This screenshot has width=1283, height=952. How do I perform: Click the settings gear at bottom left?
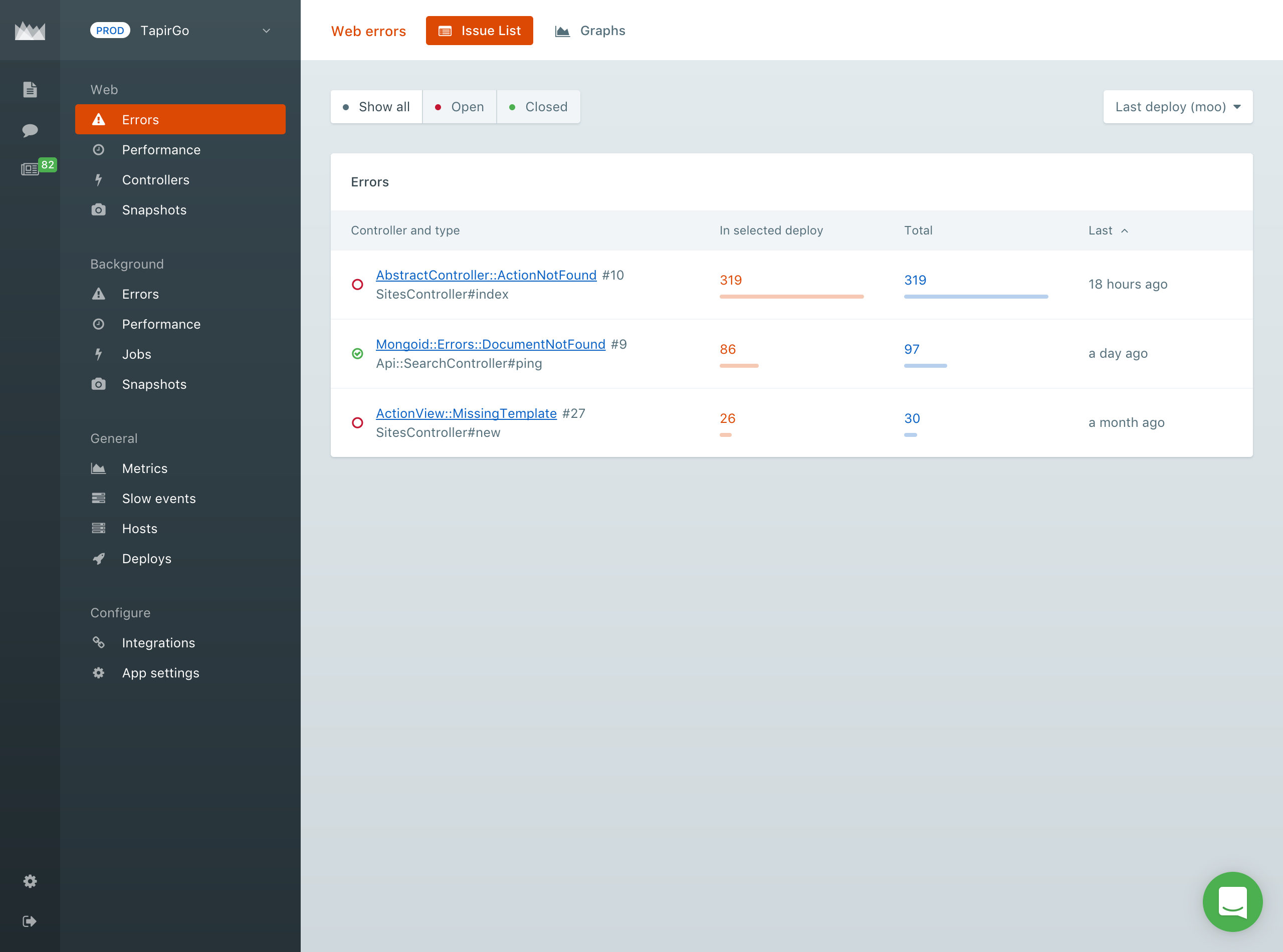coord(30,881)
